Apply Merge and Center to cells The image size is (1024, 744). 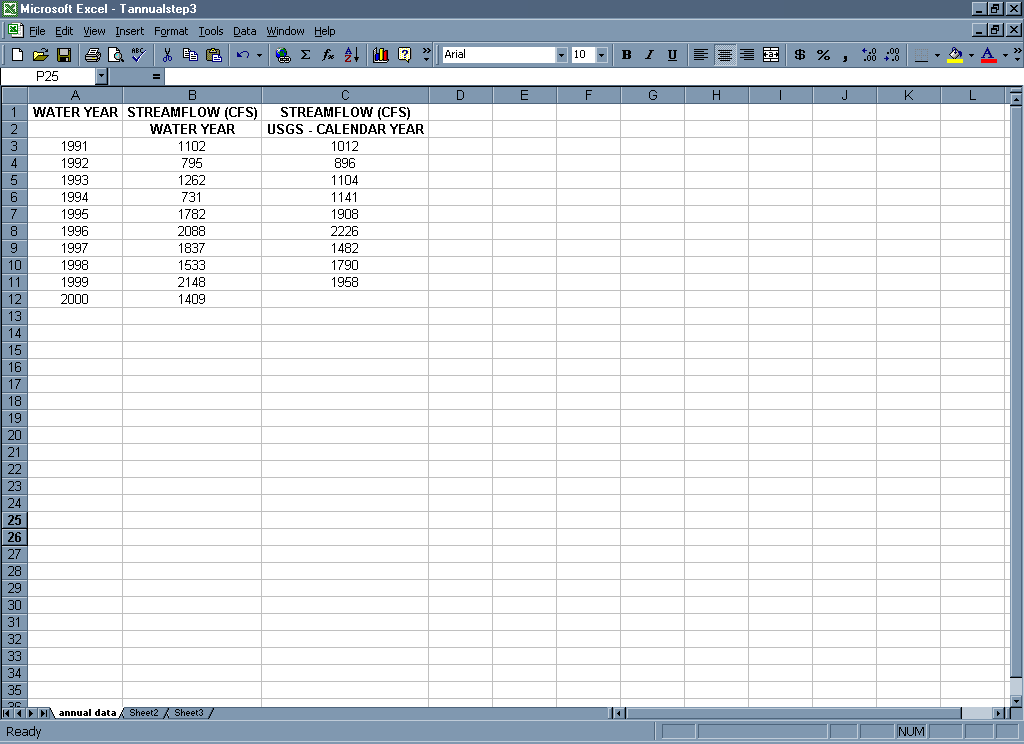pyautogui.click(x=771, y=55)
